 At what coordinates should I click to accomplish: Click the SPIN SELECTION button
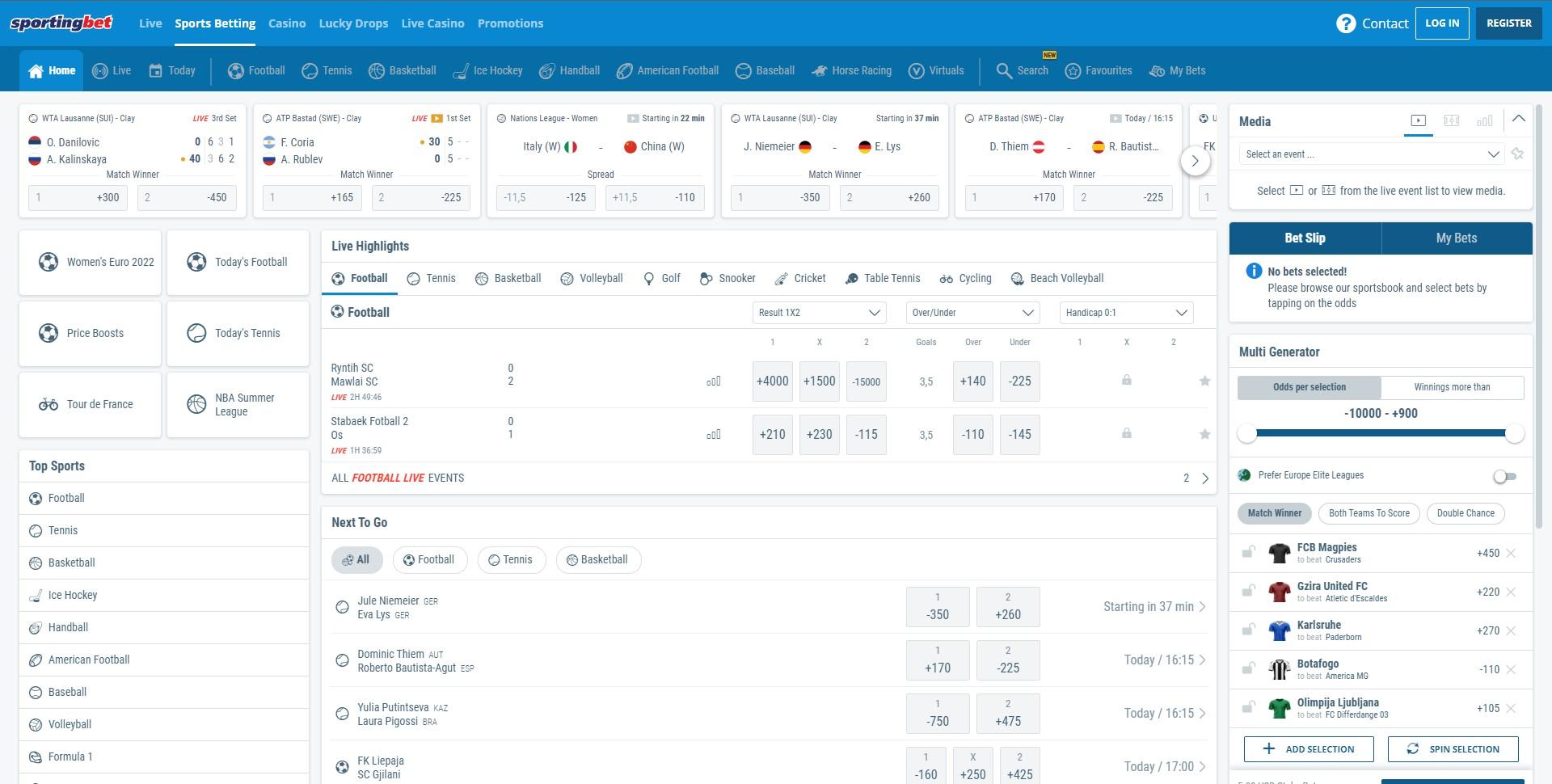click(x=1453, y=749)
